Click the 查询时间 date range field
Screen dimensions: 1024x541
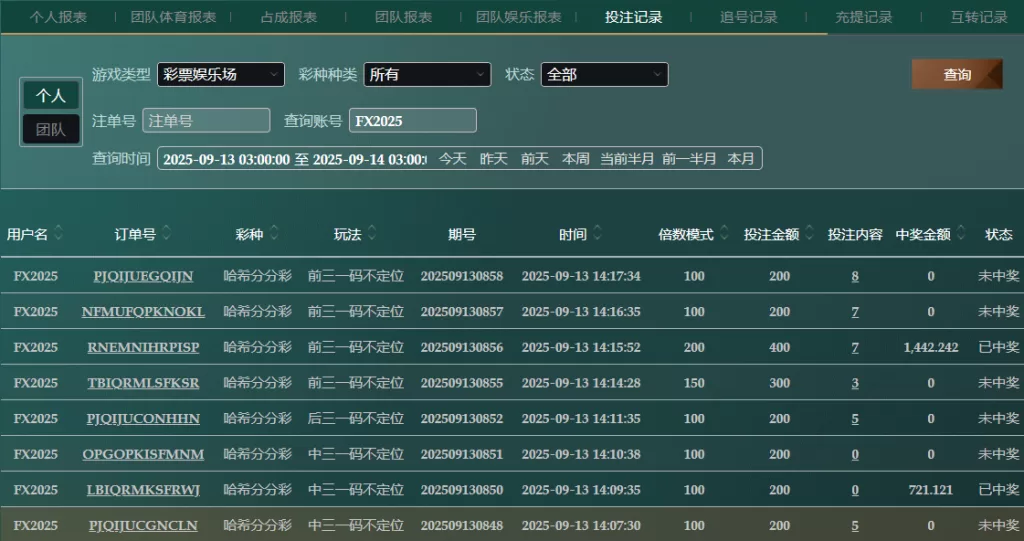pyautogui.click(x=294, y=158)
